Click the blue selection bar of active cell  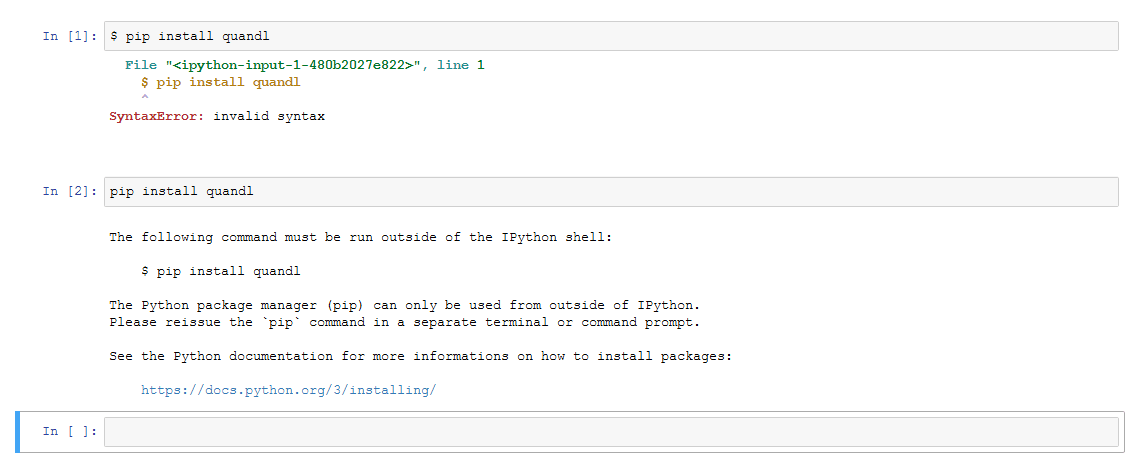click(x=18, y=432)
